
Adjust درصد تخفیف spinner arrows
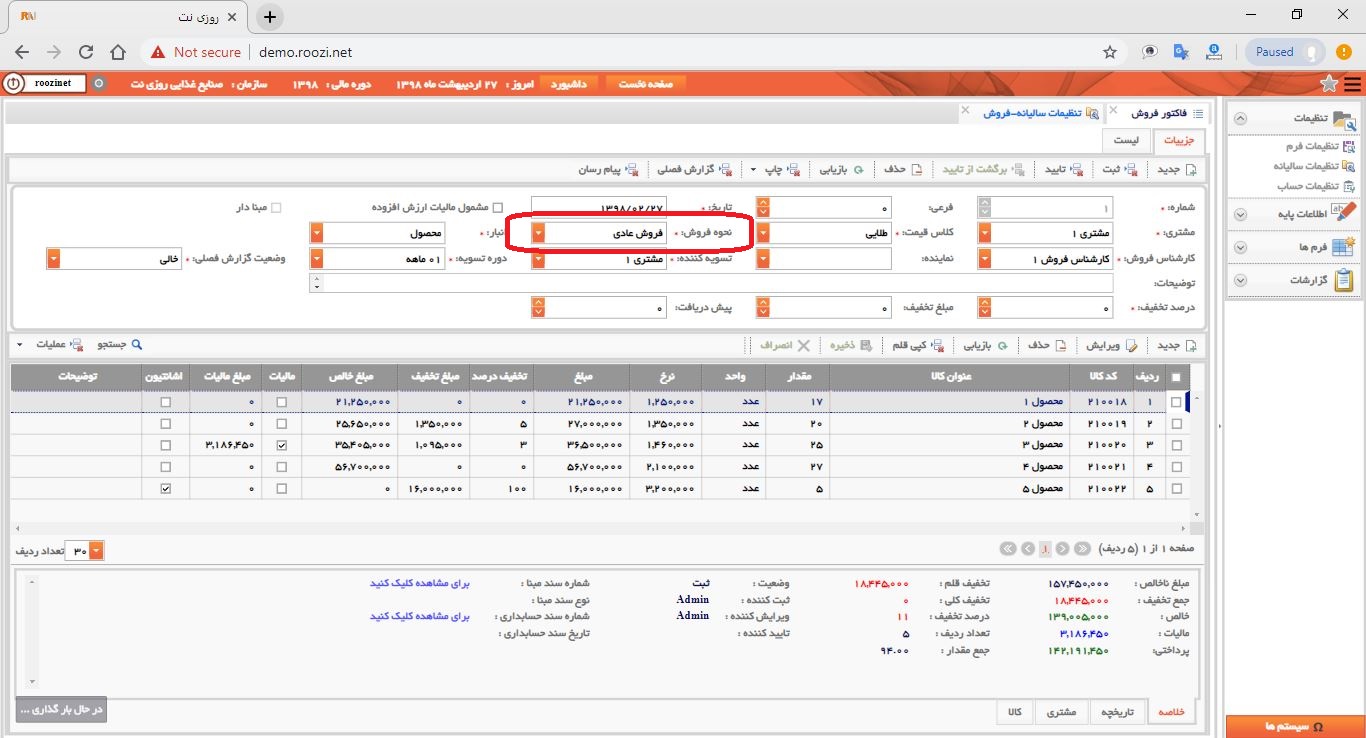985,308
